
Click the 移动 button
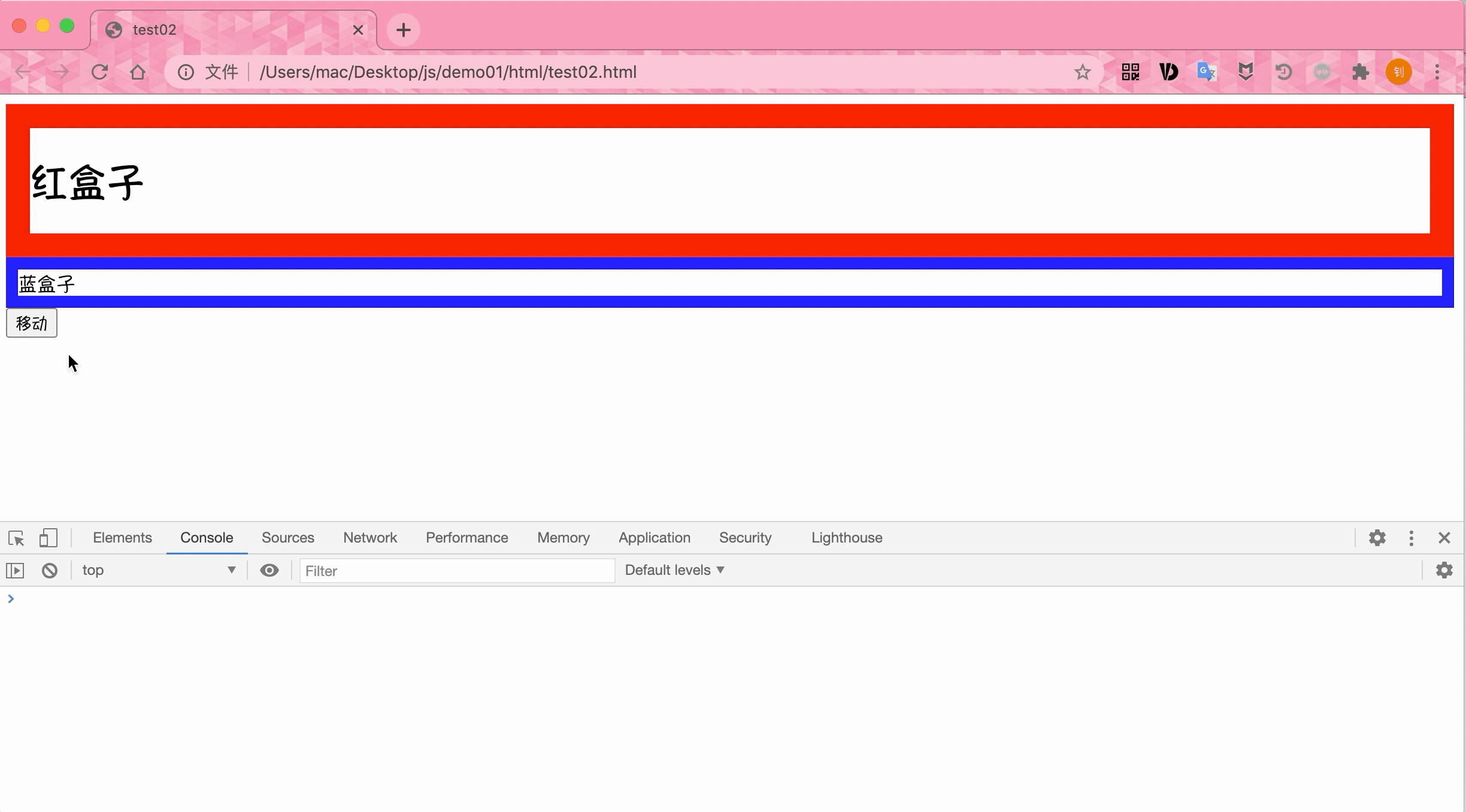[x=31, y=322]
